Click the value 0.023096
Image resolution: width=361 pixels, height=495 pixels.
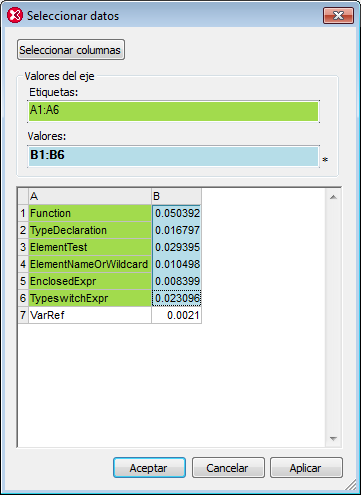pos(177,298)
